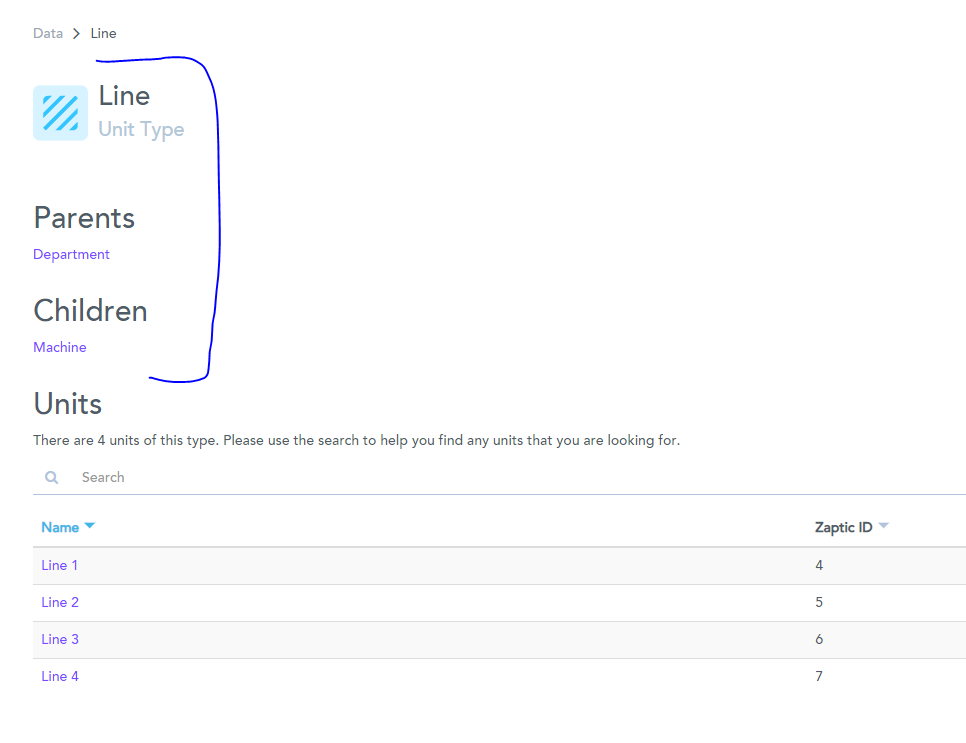Open the Line 1 unit
Image resolution: width=966 pixels, height=743 pixels.
[60, 566]
